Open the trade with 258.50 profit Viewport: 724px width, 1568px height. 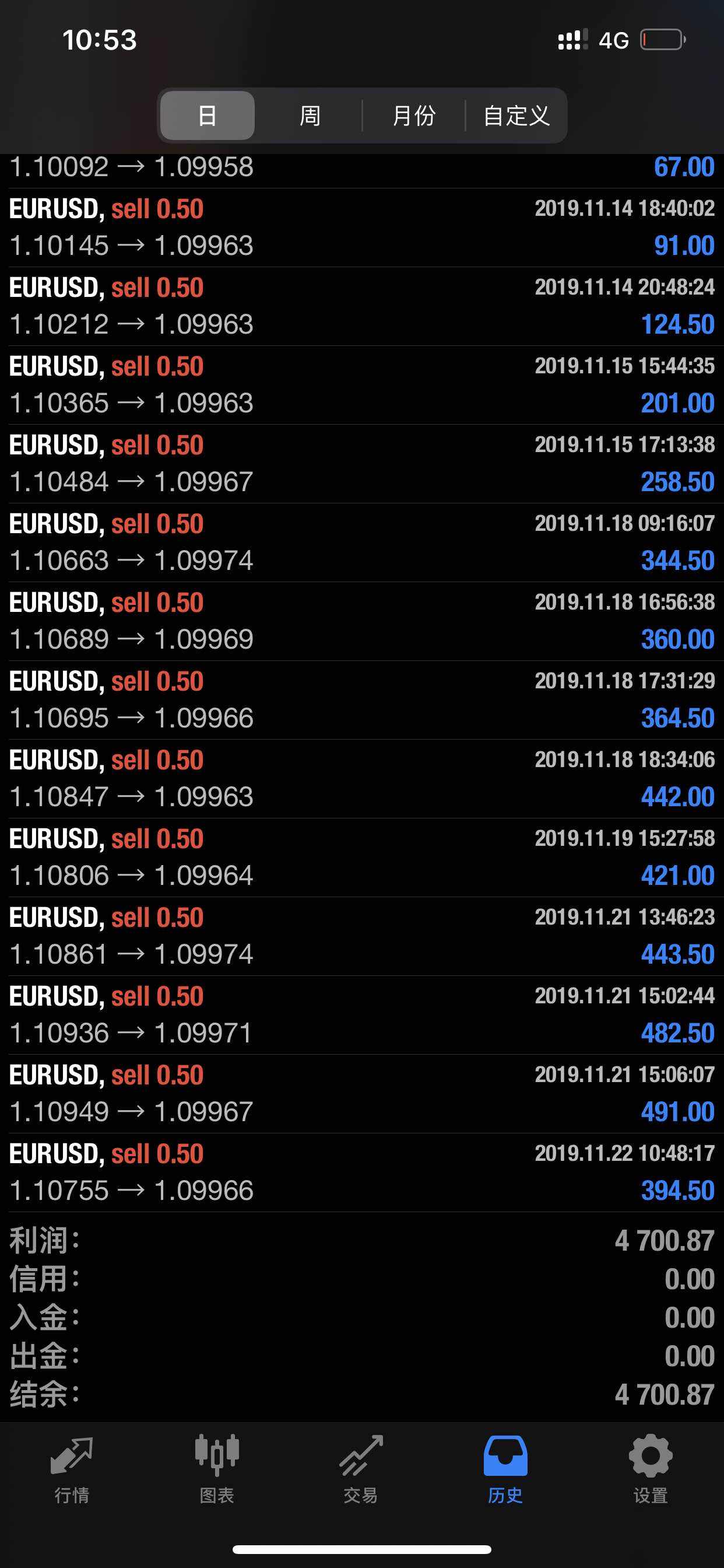tap(362, 464)
